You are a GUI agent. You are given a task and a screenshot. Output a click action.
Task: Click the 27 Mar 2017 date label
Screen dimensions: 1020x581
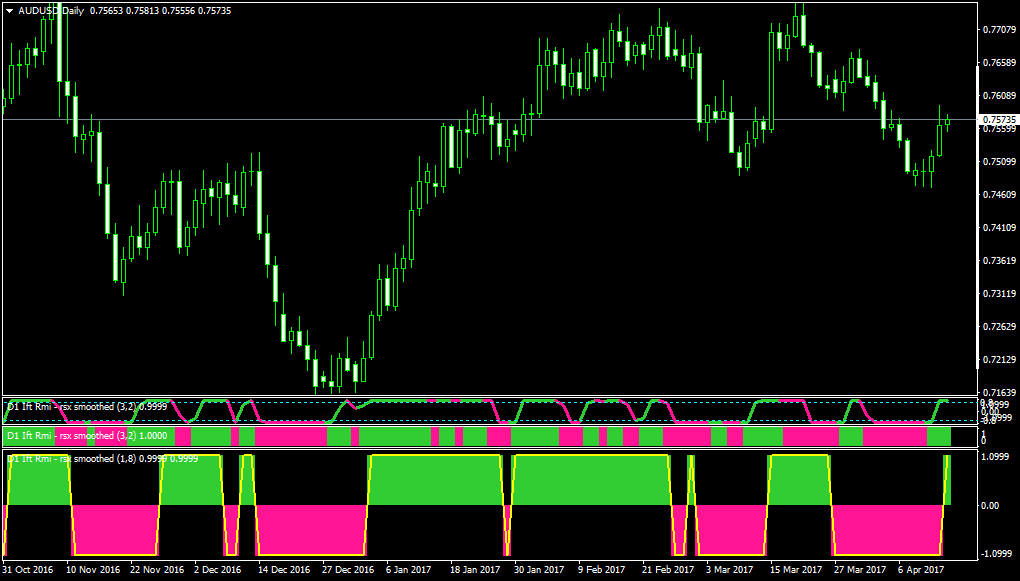pos(860,569)
